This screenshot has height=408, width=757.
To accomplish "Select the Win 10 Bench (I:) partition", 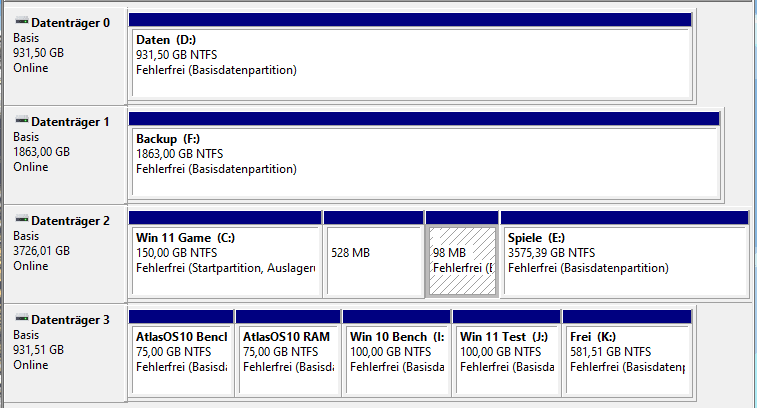I will coord(396,353).
